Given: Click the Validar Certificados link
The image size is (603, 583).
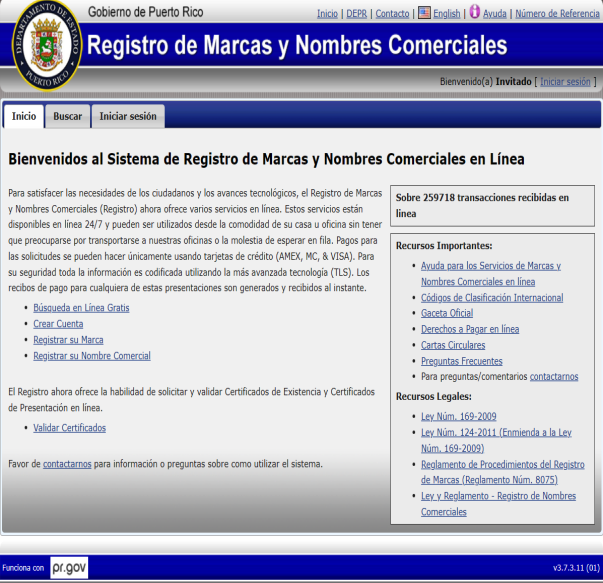Looking at the screenshot, I should pos(69,428).
